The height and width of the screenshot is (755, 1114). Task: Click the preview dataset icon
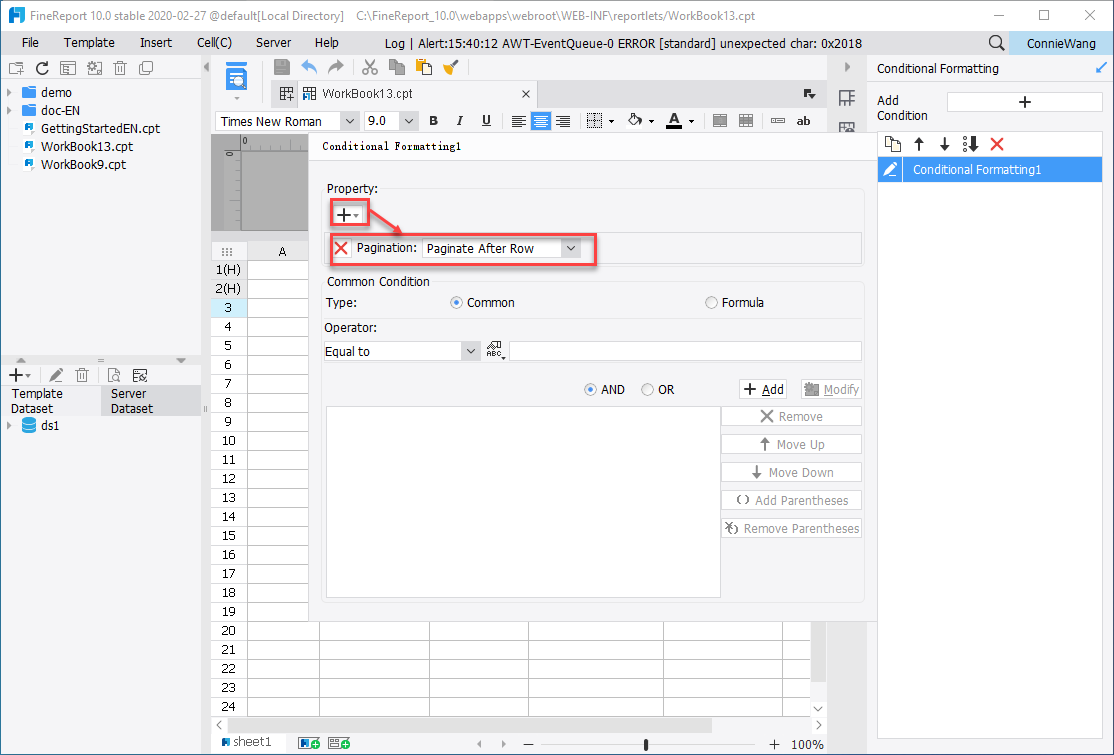(113, 374)
